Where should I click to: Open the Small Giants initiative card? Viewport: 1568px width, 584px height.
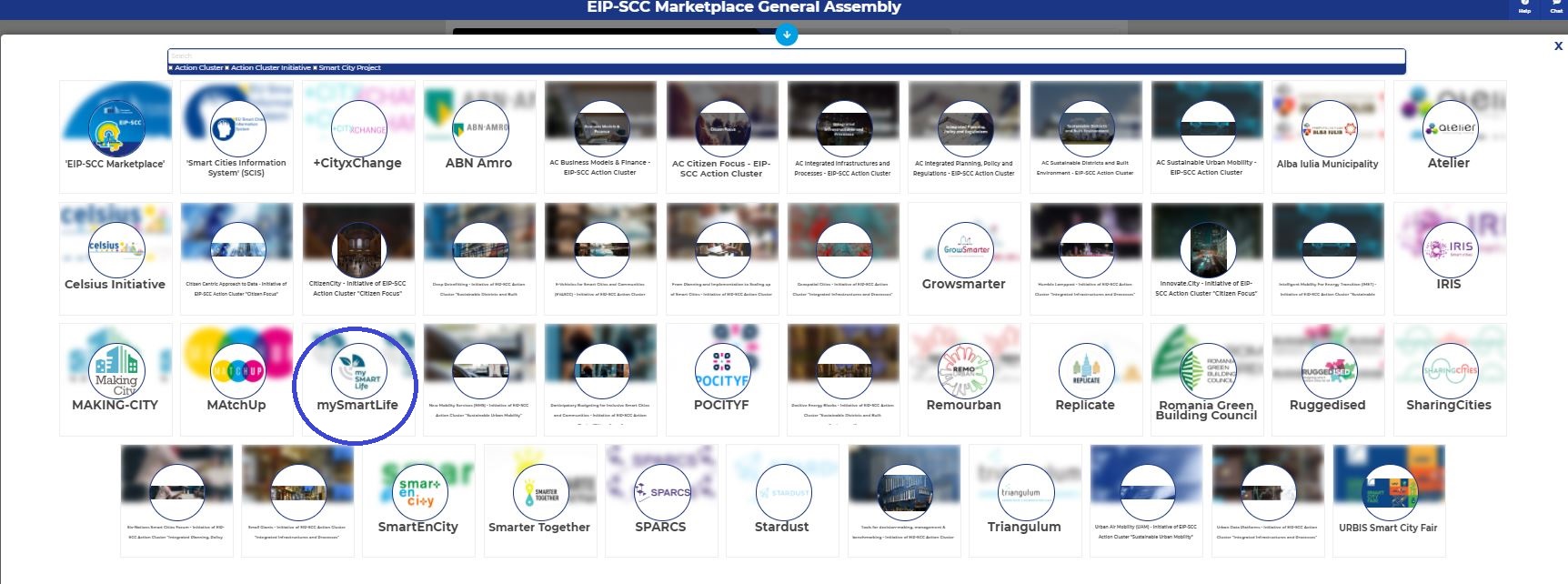(297, 500)
